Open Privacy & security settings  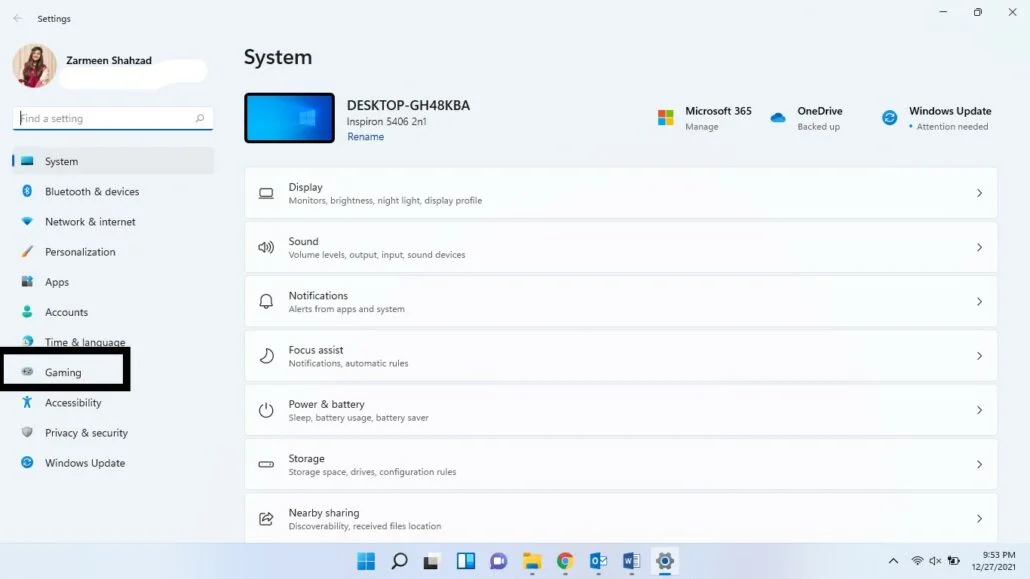point(113,432)
